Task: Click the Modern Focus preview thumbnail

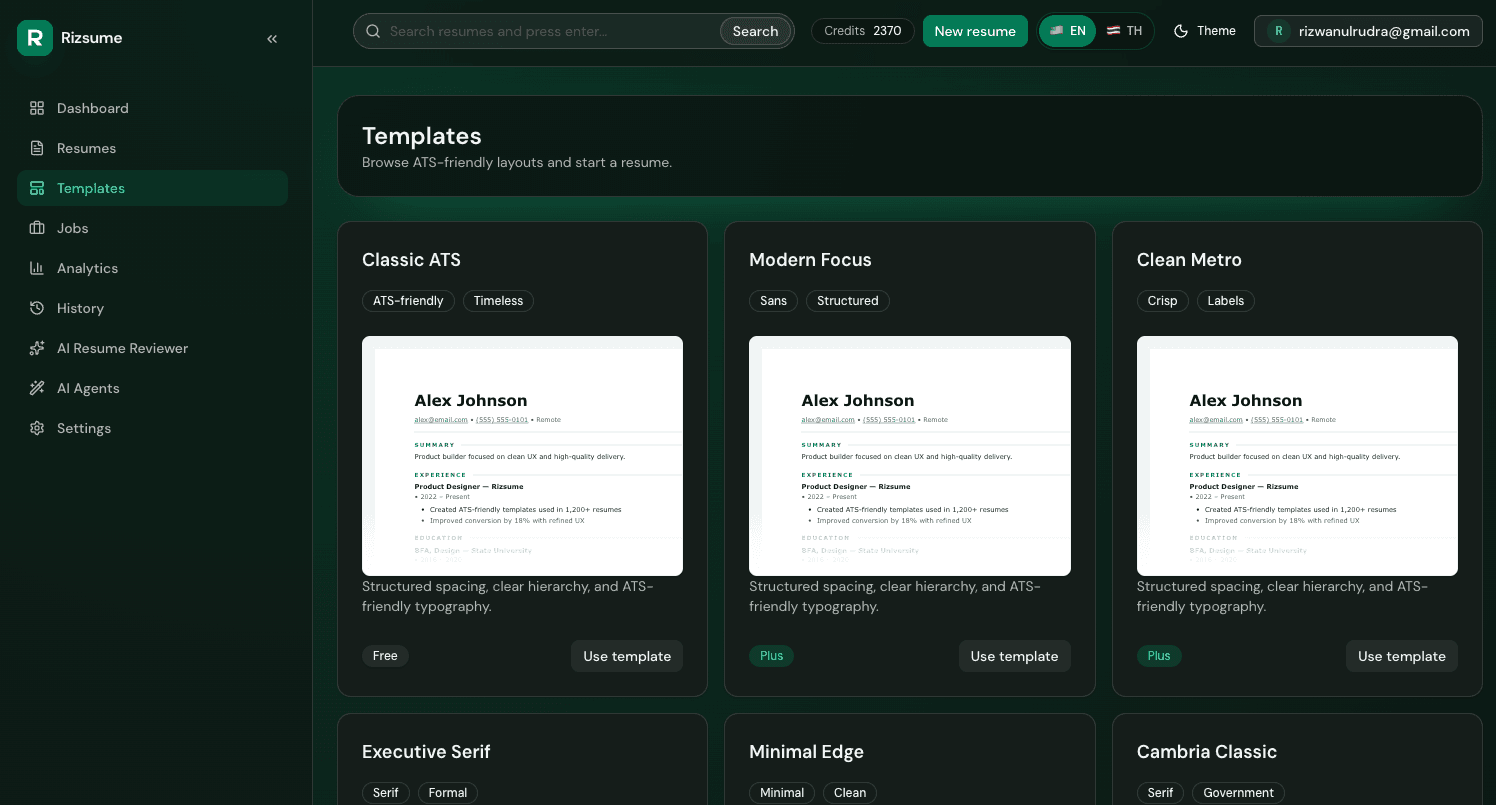Action: click(x=910, y=456)
